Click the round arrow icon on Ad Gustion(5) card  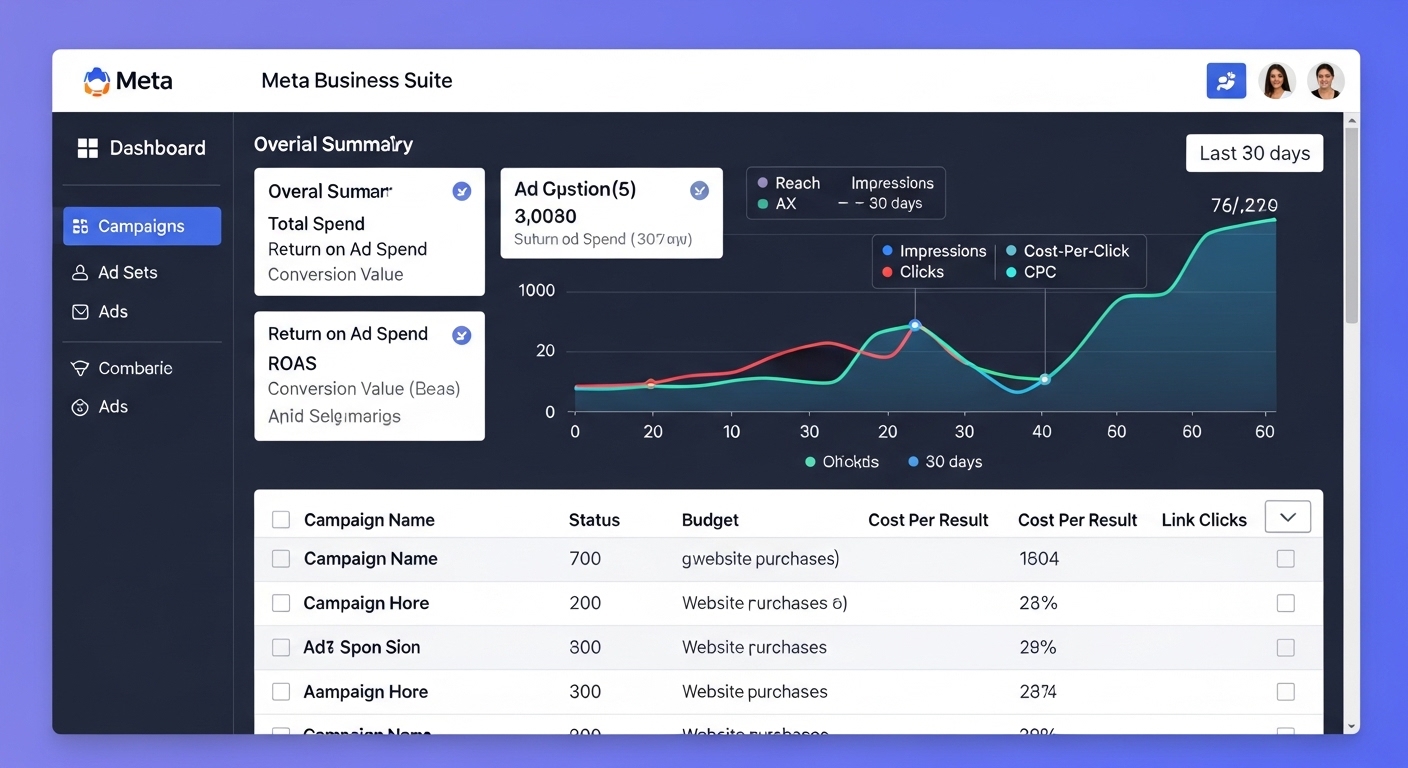click(699, 190)
